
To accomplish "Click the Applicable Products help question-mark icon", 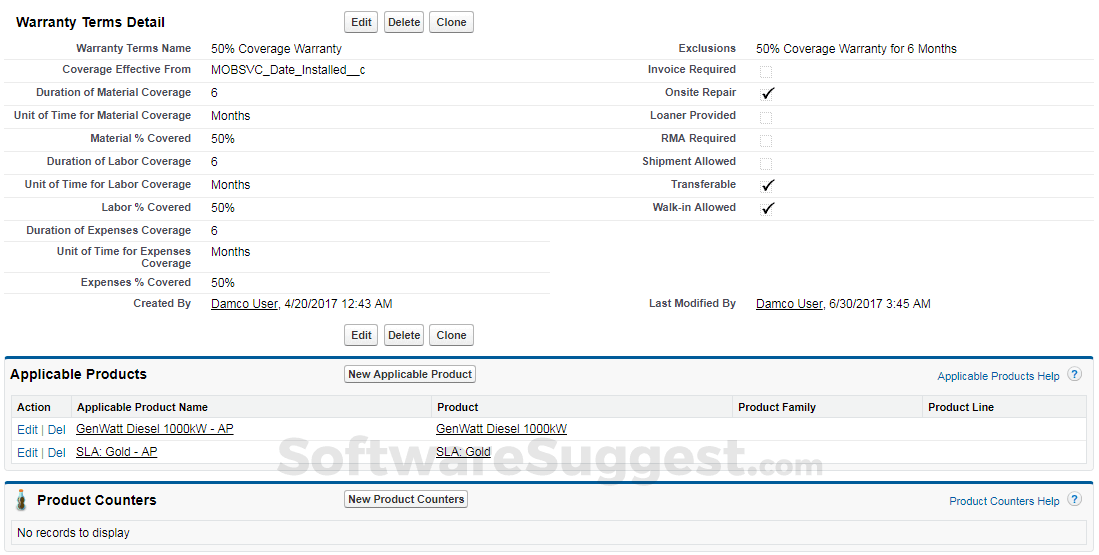I will [x=1074, y=374].
